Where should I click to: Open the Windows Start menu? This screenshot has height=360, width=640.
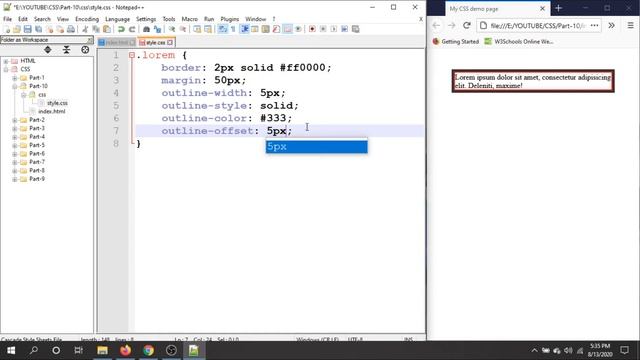tap(11, 350)
